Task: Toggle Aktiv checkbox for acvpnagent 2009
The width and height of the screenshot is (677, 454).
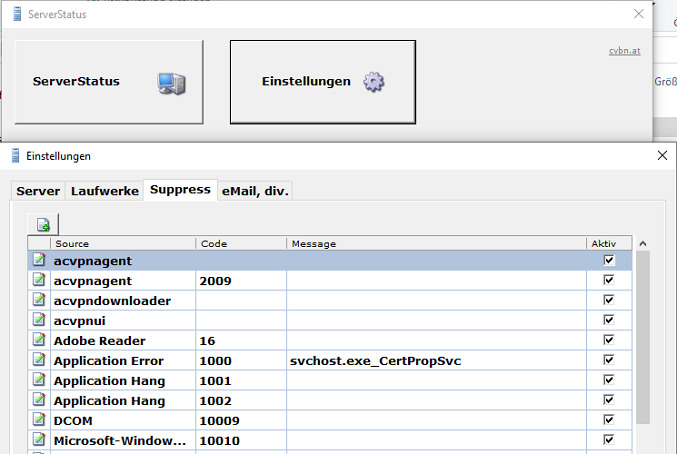Action: click(x=609, y=280)
